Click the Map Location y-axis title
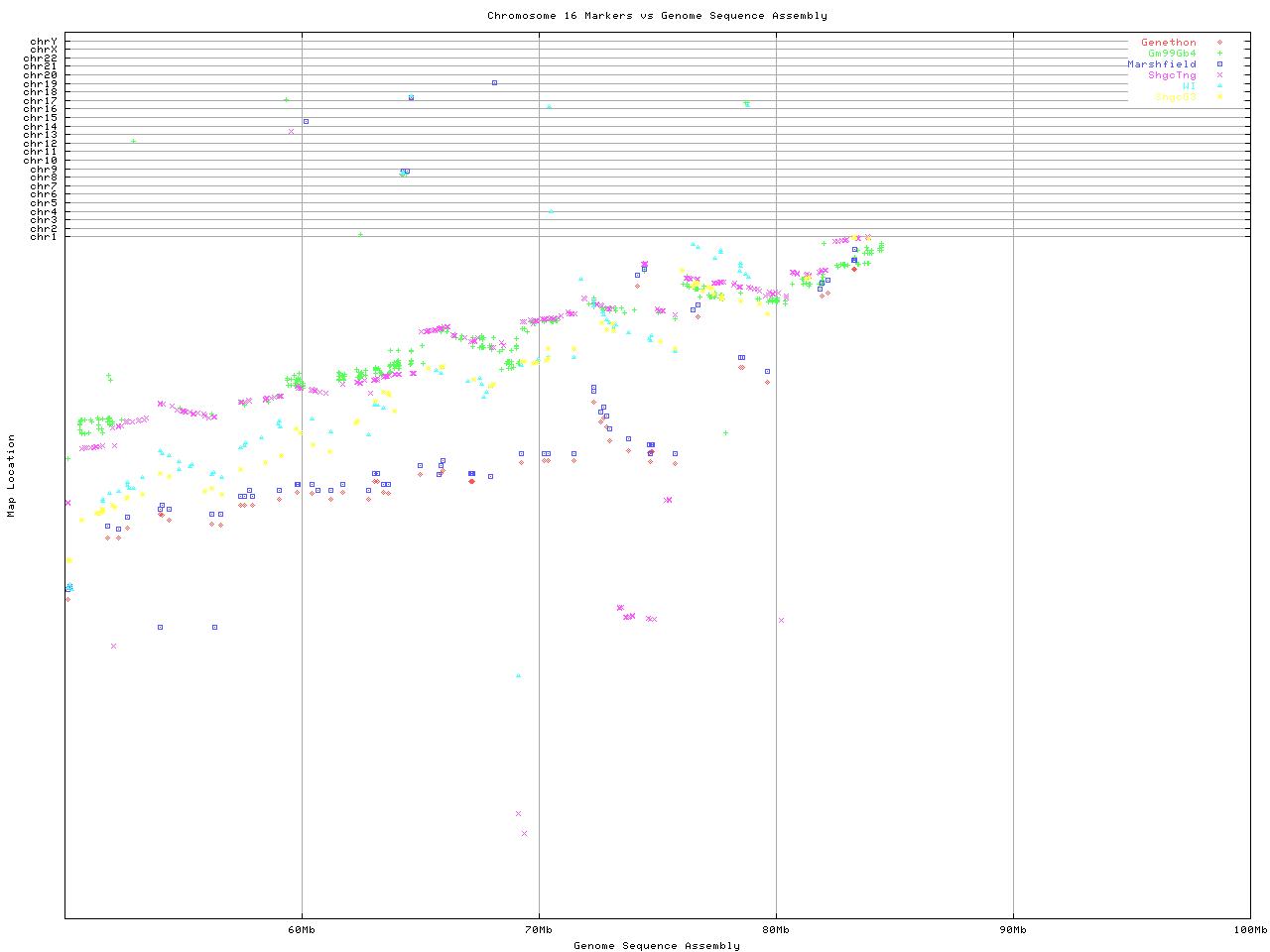This screenshot has height=952, width=1270. pyautogui.click(x=12, y=475)
